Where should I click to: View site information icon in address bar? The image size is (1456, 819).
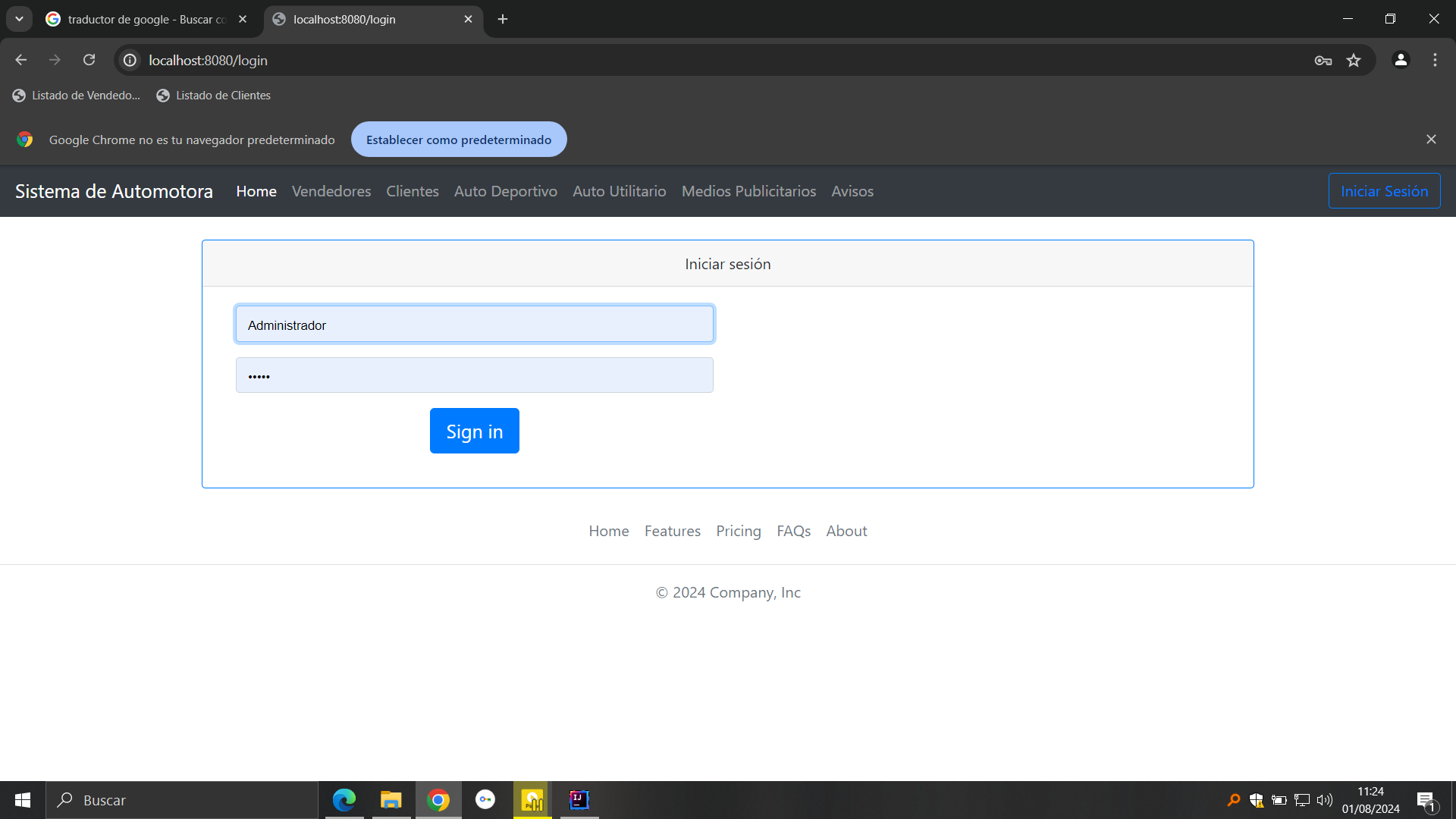click(129, 60)
